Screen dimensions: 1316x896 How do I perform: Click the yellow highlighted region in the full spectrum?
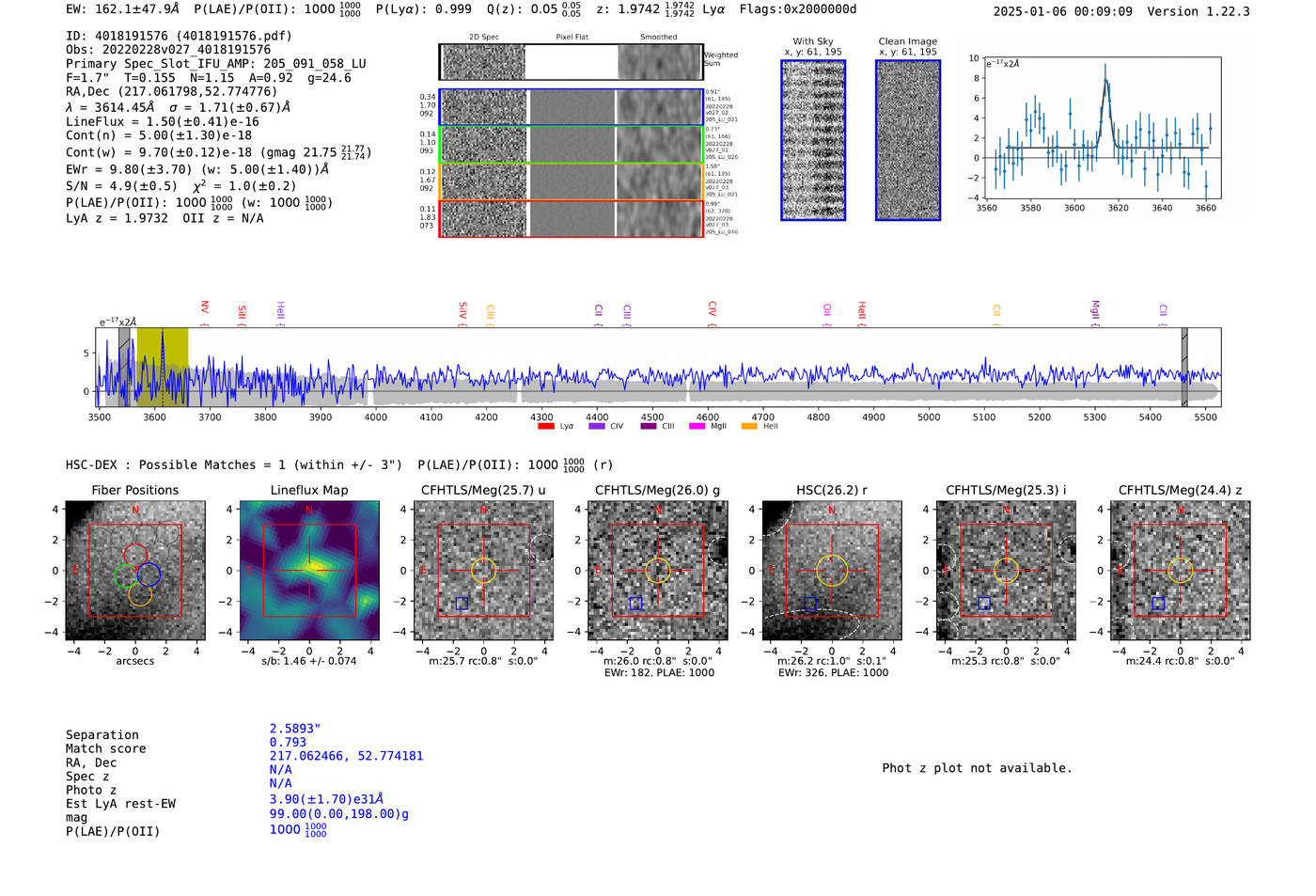tap(163, 367)
